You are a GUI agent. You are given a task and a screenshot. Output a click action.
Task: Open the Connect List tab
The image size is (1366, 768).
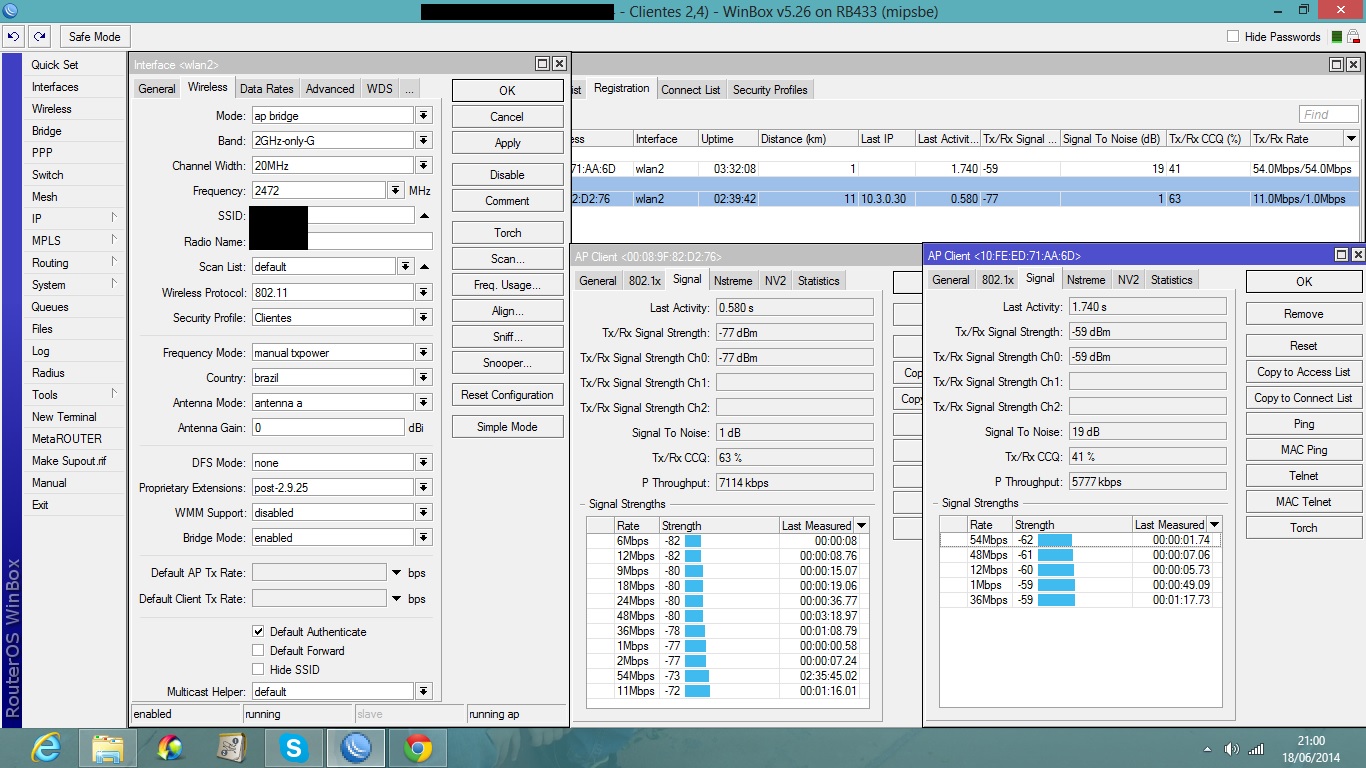[690, 90]
